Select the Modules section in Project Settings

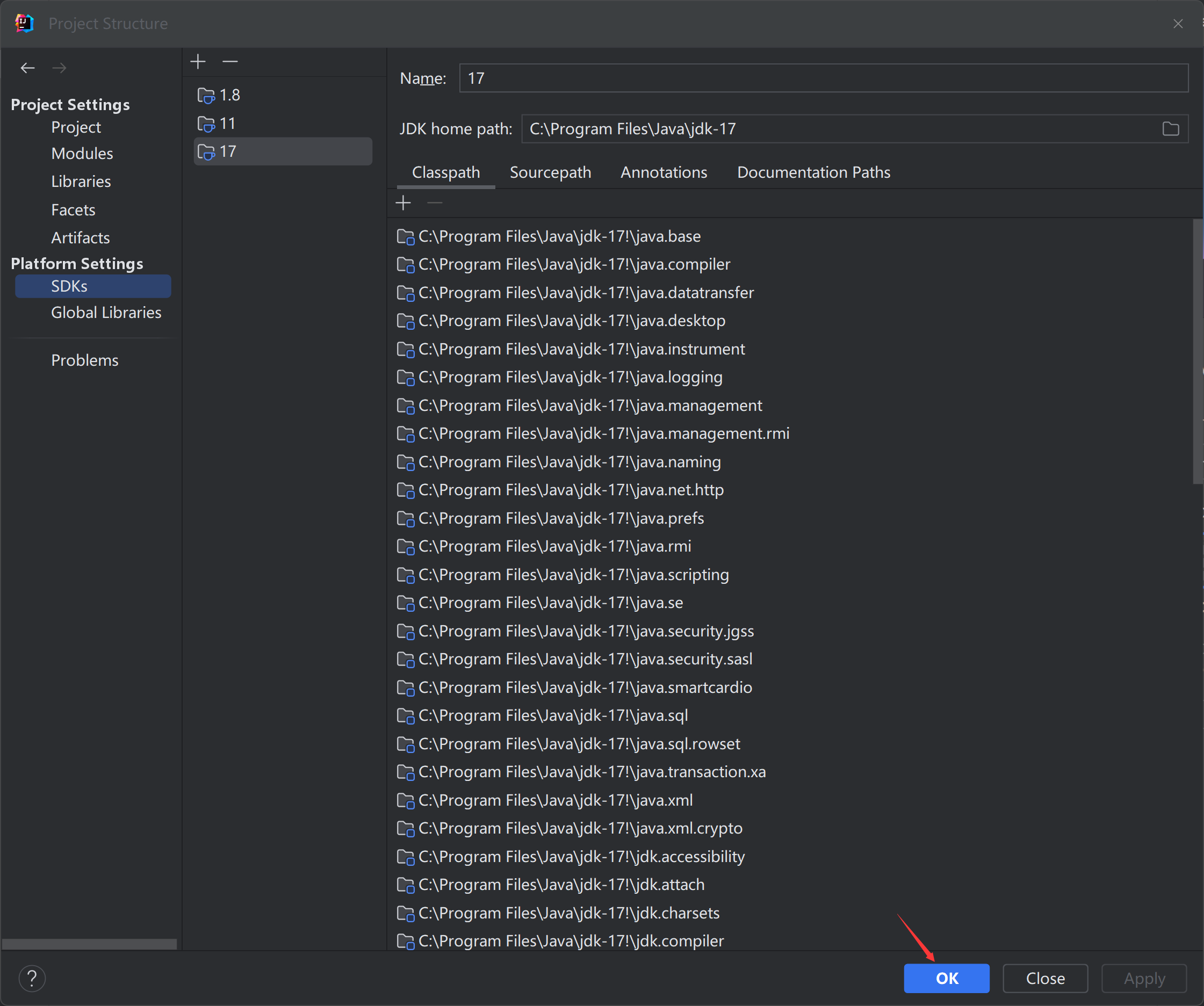tap(84, 154)
